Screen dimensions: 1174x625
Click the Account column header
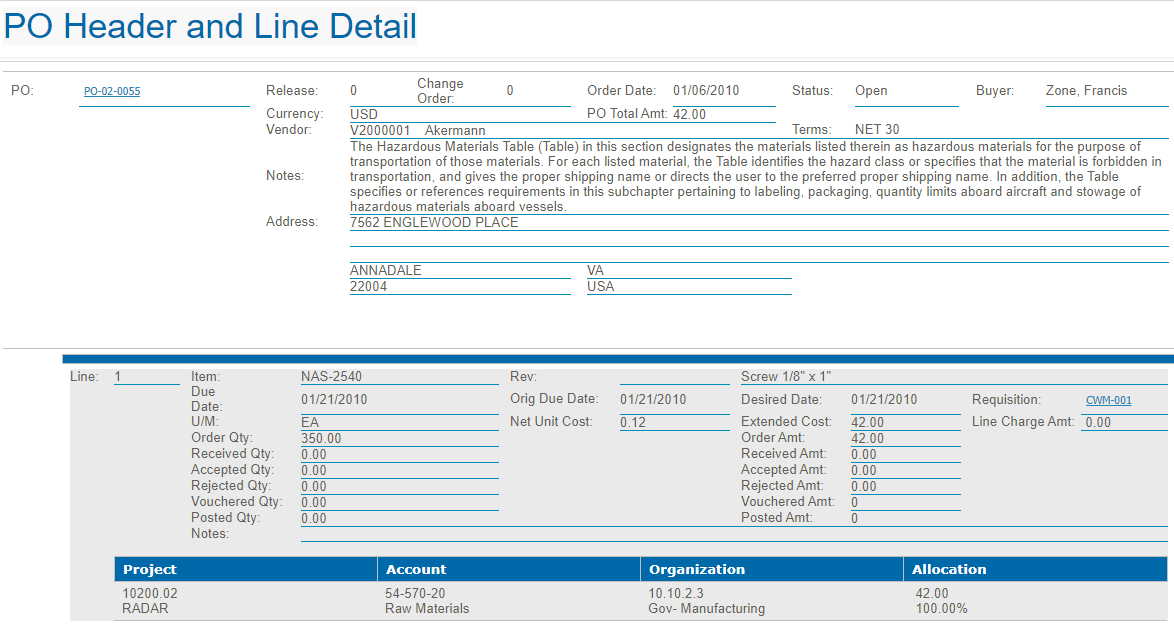coord(416,569)
